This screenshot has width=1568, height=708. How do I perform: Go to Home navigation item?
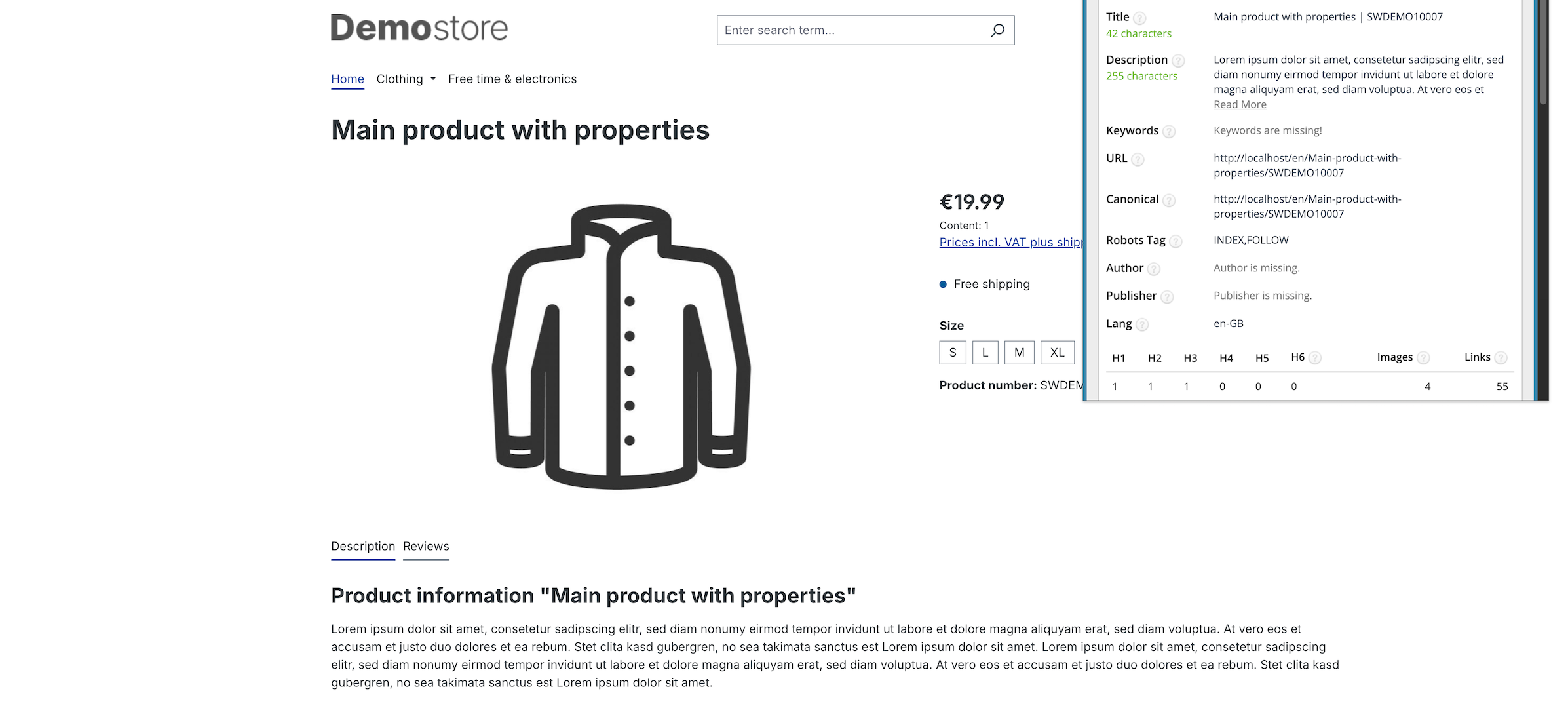[347, 79]
